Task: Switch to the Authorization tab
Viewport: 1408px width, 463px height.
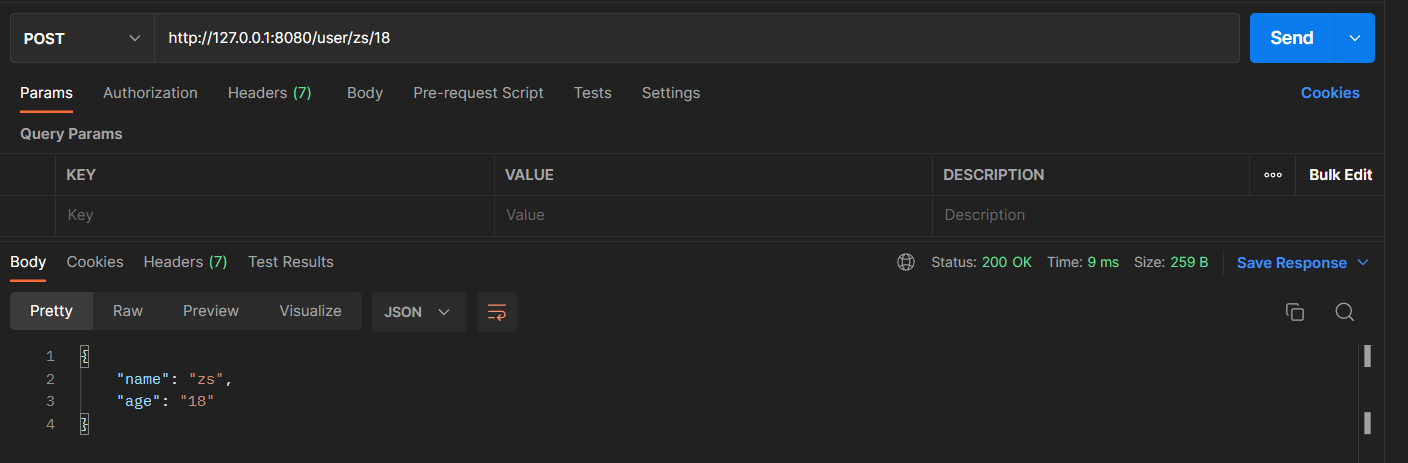Action: point(150,93)
